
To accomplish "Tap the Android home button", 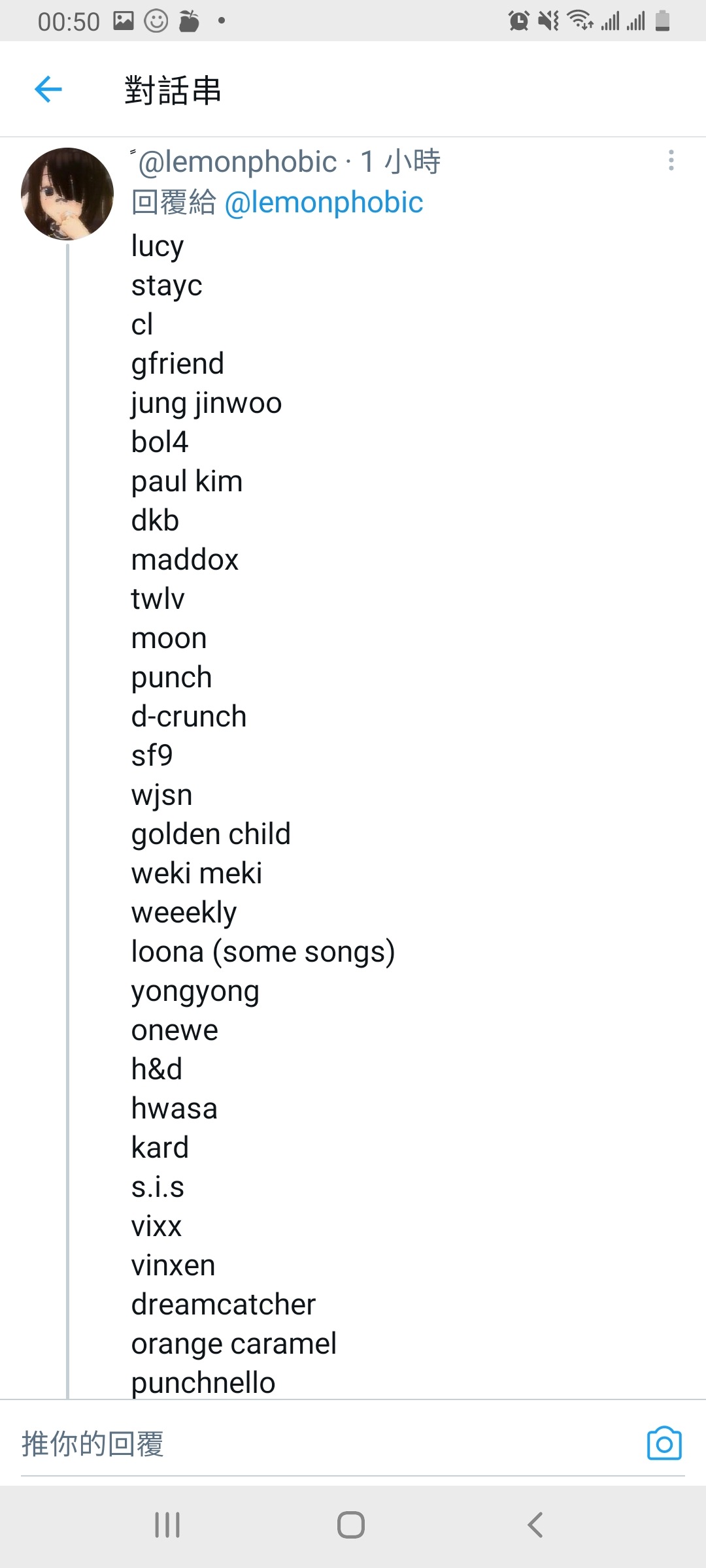I will 351,1525.
